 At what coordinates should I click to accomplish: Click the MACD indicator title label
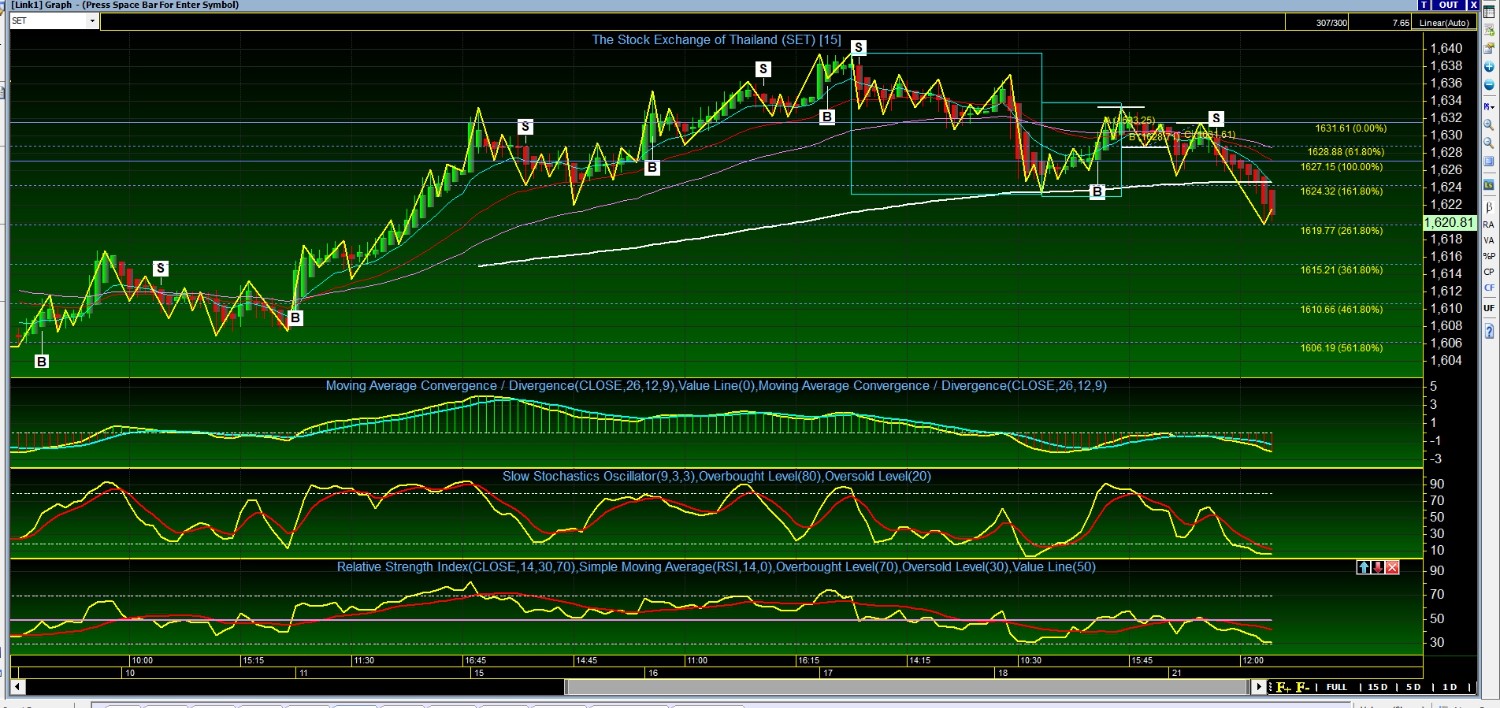[716, 385]
